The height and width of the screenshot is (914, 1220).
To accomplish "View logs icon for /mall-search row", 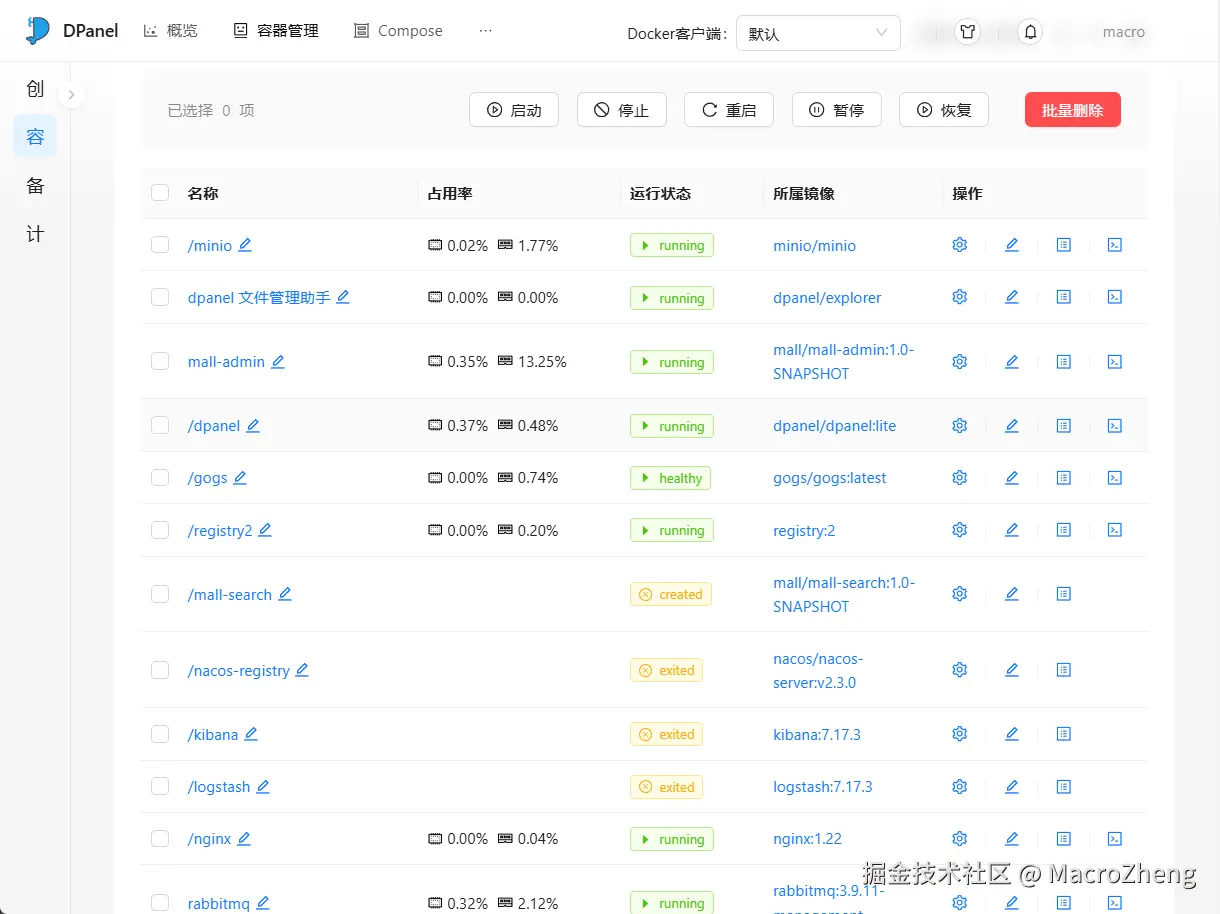I will [x=1064, y=594].
